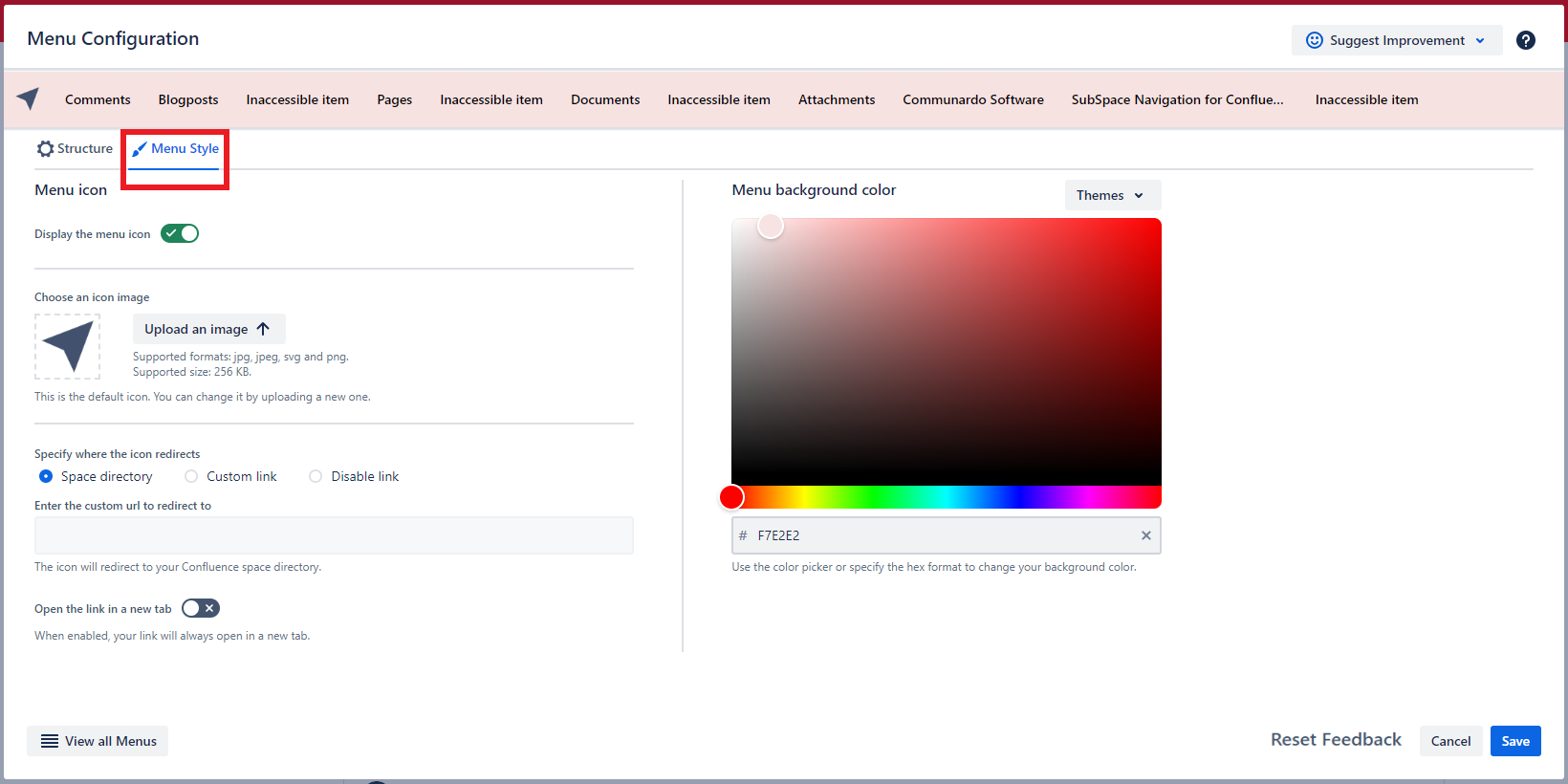Select the Custom link radio option

coord(191,476)
